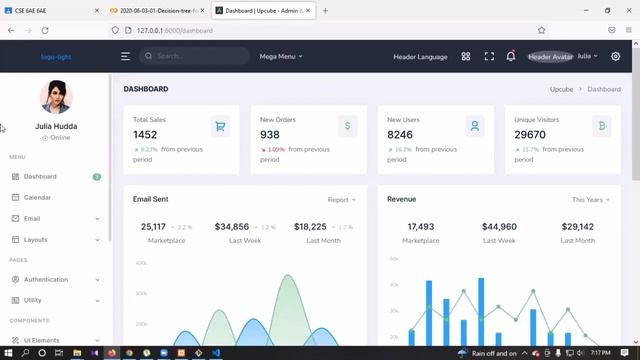The height and width of the screenshot is (360, 640).
Task: Click the 938 New Orders value
Action: [270, 135]
